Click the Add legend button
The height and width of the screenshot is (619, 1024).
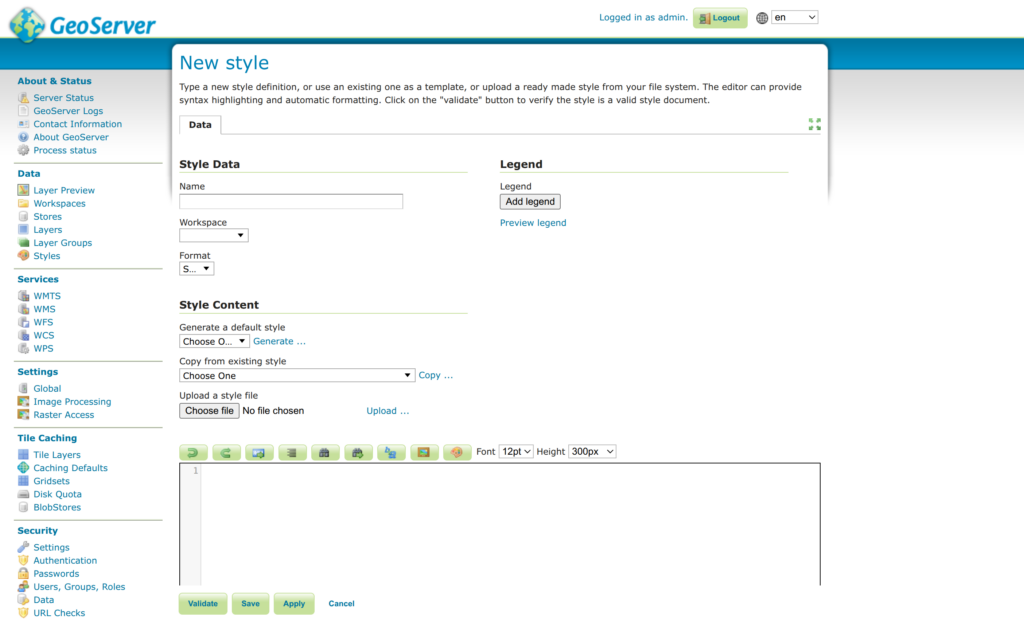click(x=530, y=202)
